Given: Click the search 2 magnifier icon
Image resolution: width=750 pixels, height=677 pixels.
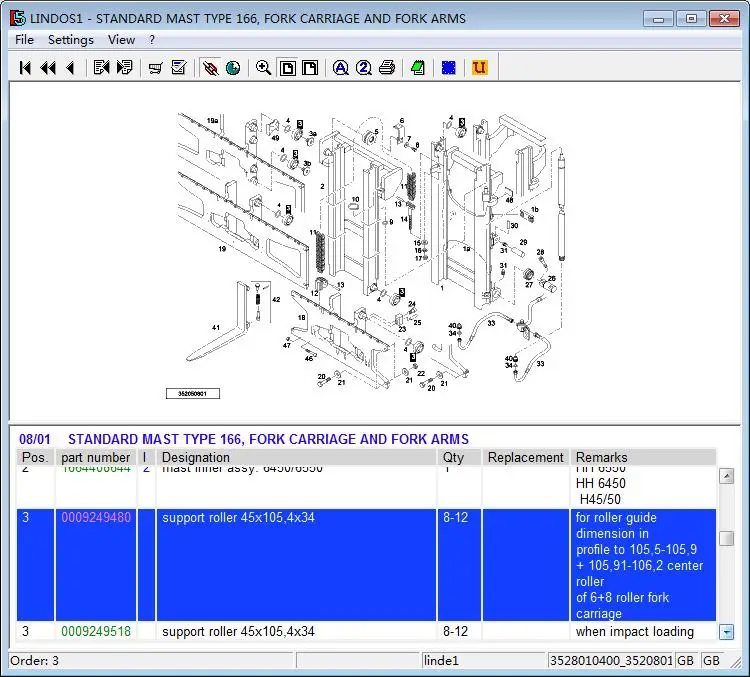Looking at the screenshot, I should (364, 68).
